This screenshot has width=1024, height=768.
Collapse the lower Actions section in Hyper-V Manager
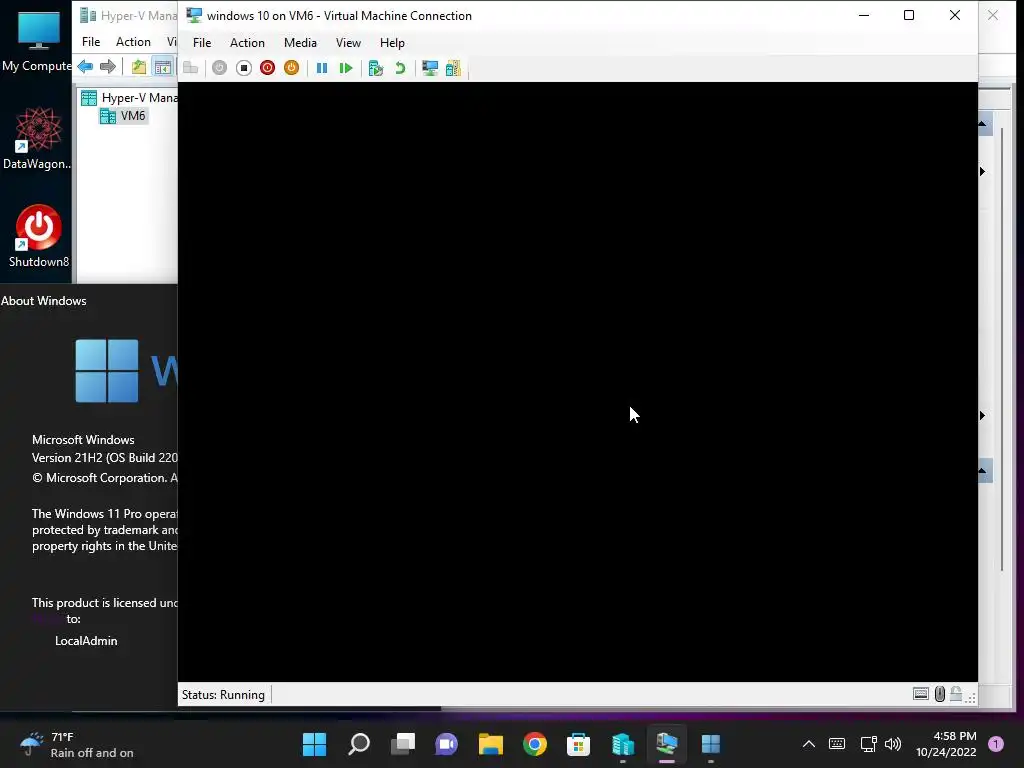click(983, 470)
